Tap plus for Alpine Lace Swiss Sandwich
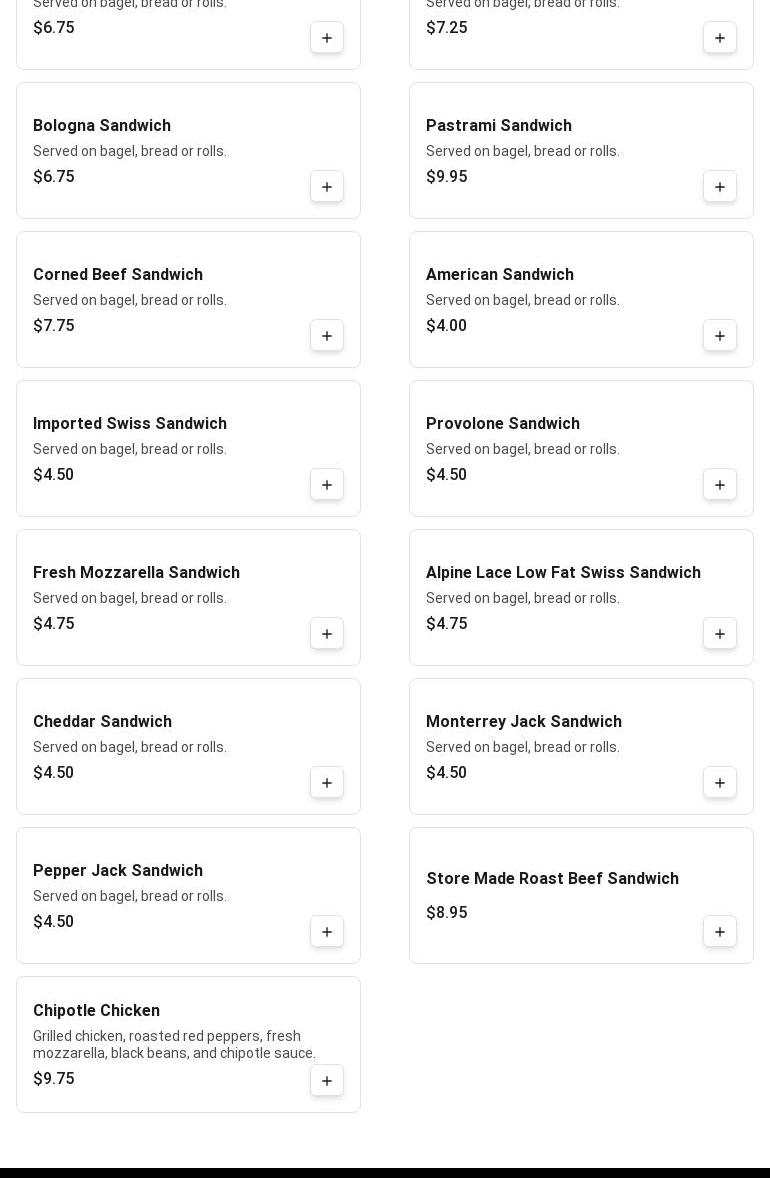This screenshot has height=1178, width=770. (x=720, y=634)
